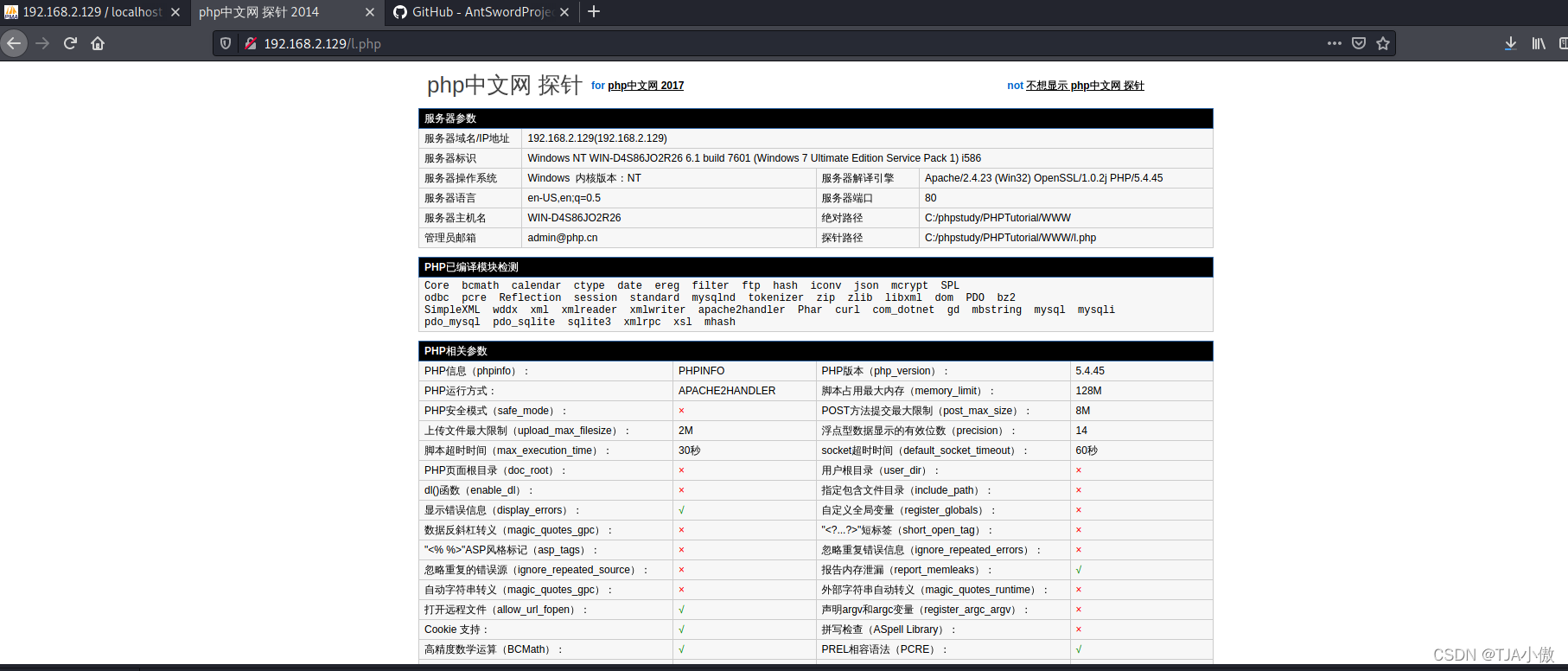1568x671 pixels.
Task: Select the en-US,en;q=0.5 language value
Action: (x=564, y=198)
